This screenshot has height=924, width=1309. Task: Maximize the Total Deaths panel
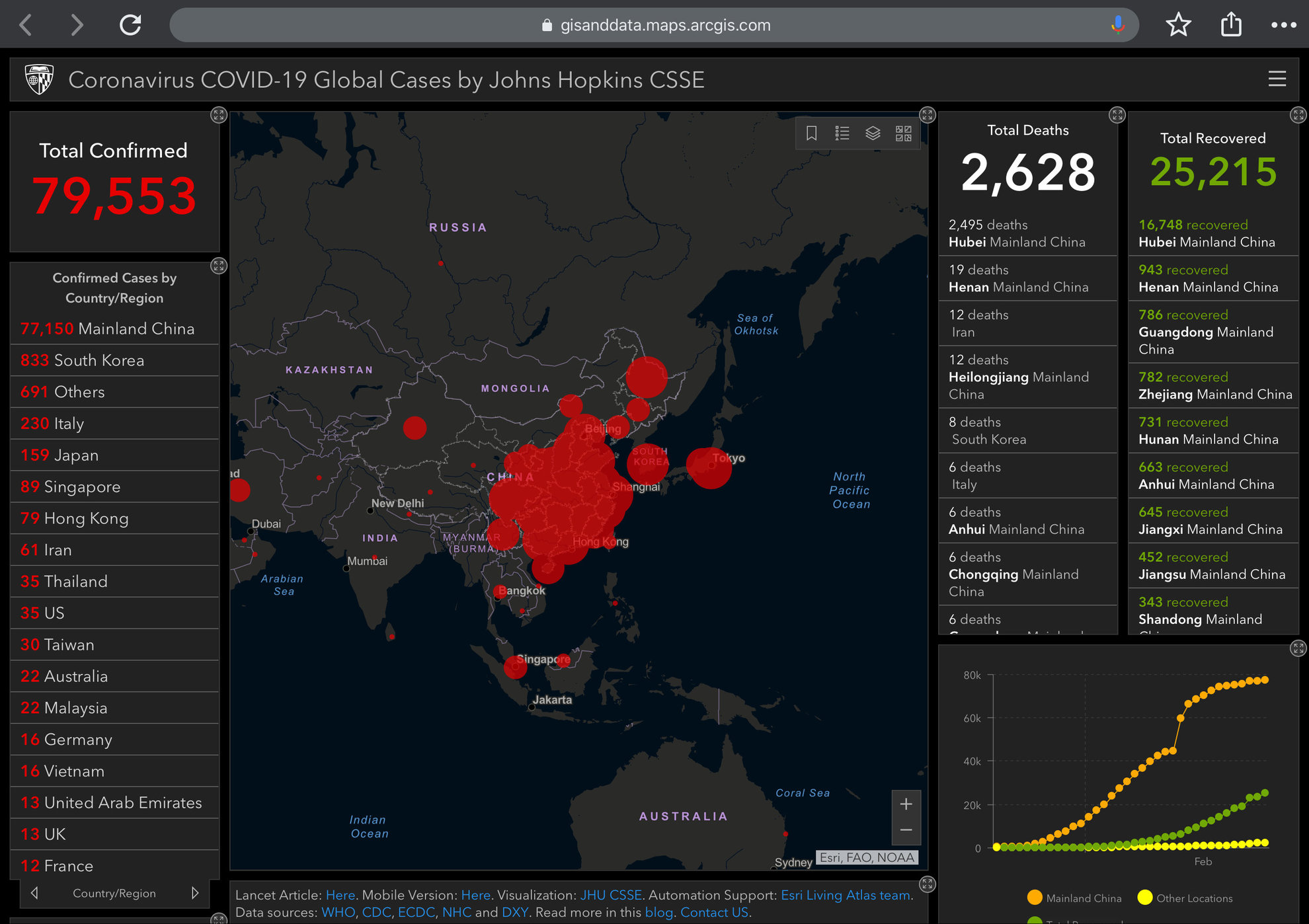[1117, 115]
